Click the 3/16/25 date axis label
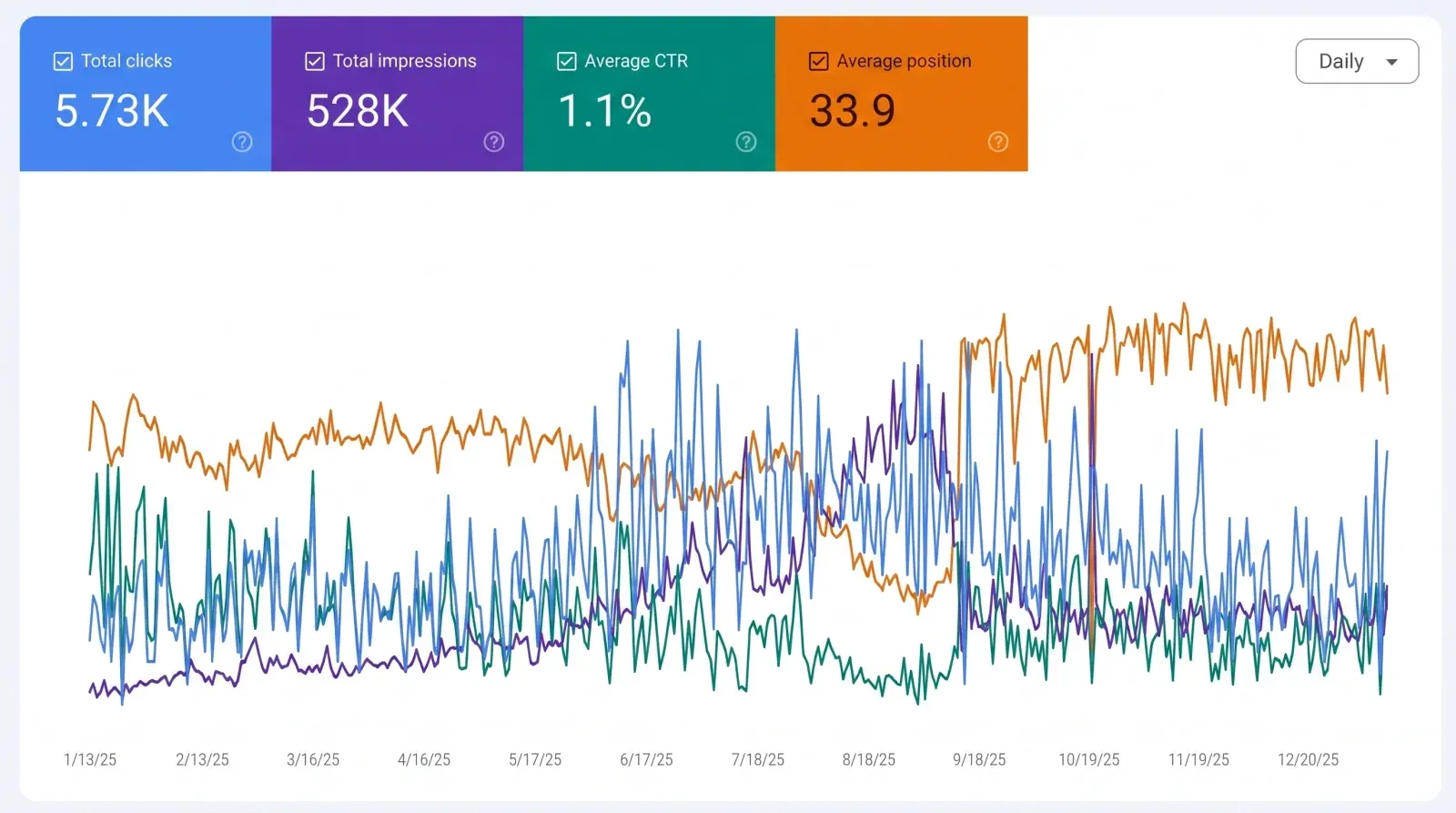Image resolution: width=1456 pixels, height=813 pixels. pyautogui.click(x=313, y=759)
